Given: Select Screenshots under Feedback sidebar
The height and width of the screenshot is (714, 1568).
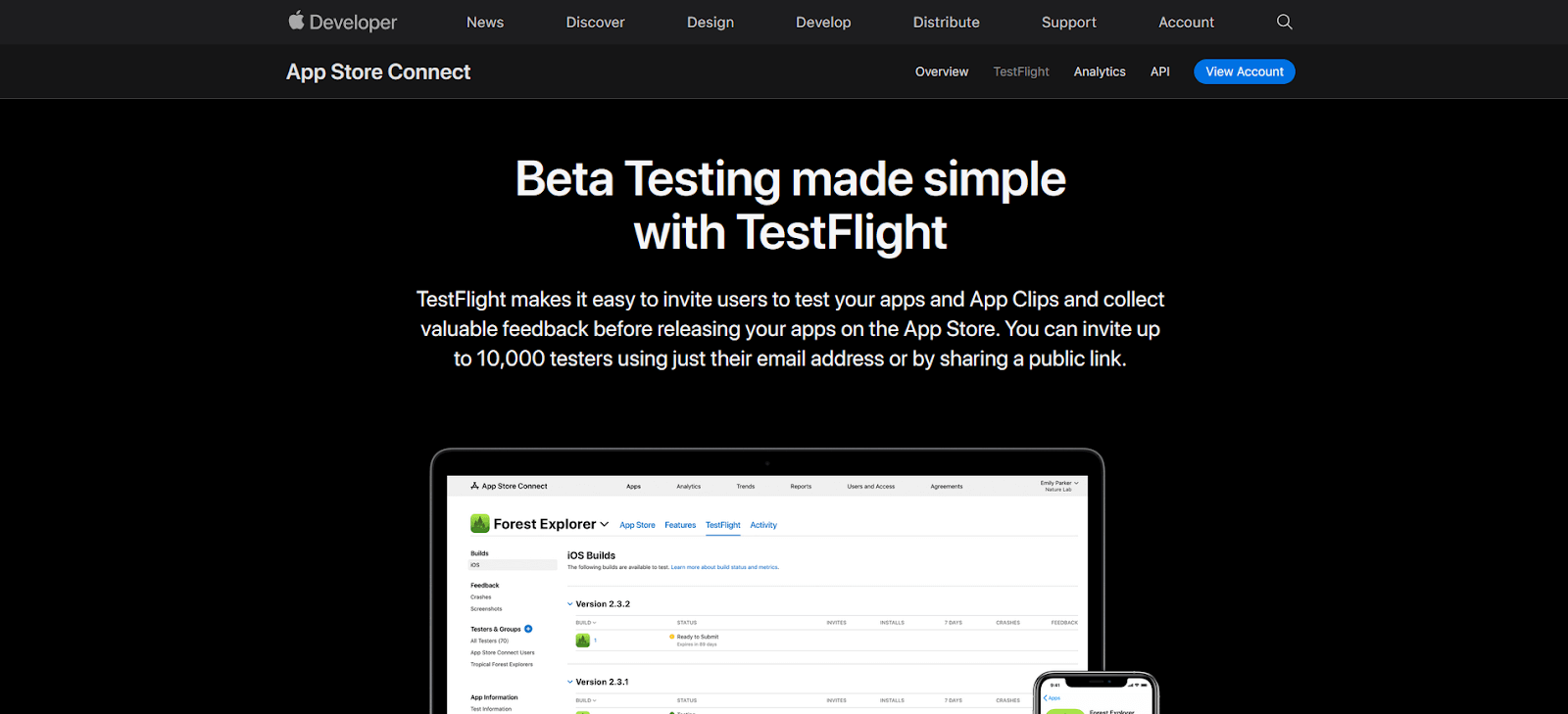Looking at the screenshot, I should tap(486, 608).
